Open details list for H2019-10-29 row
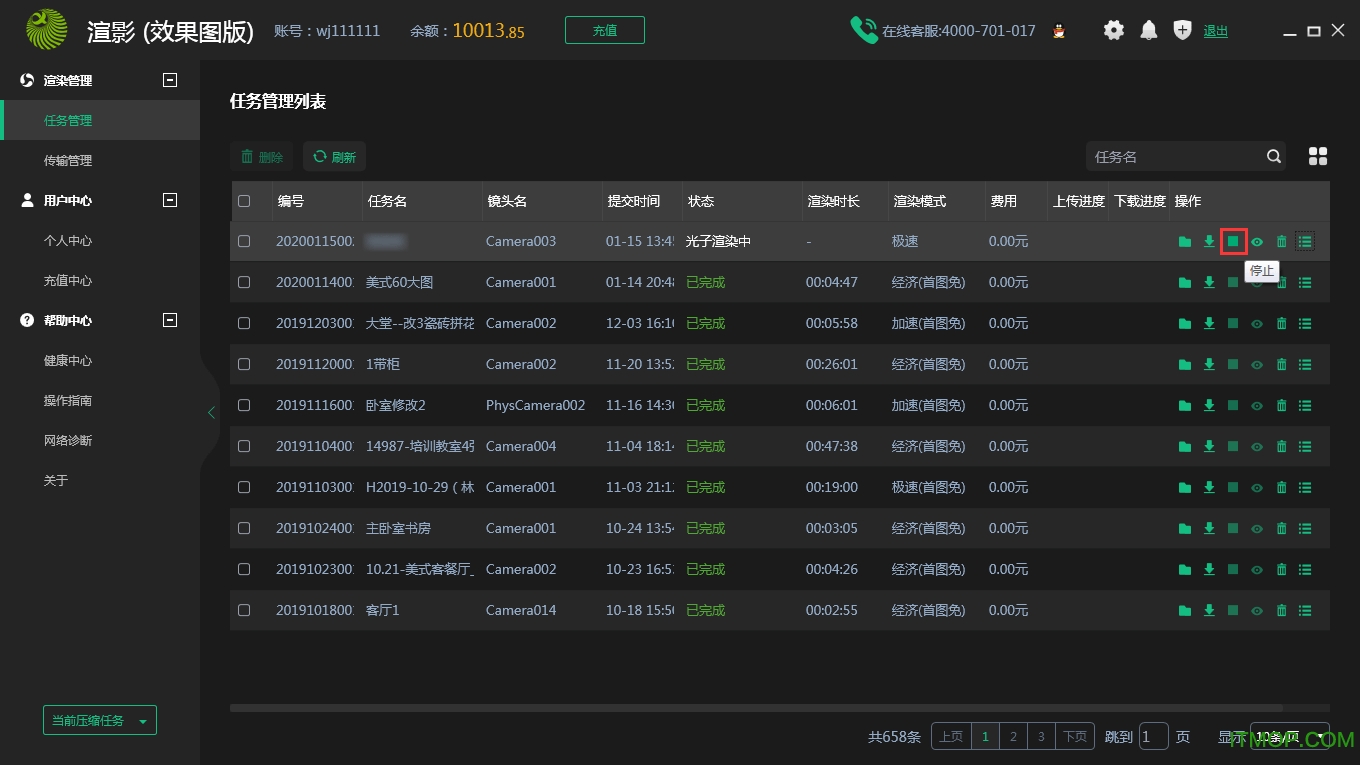1360x765 pixels. click(x=1305, y=488)
